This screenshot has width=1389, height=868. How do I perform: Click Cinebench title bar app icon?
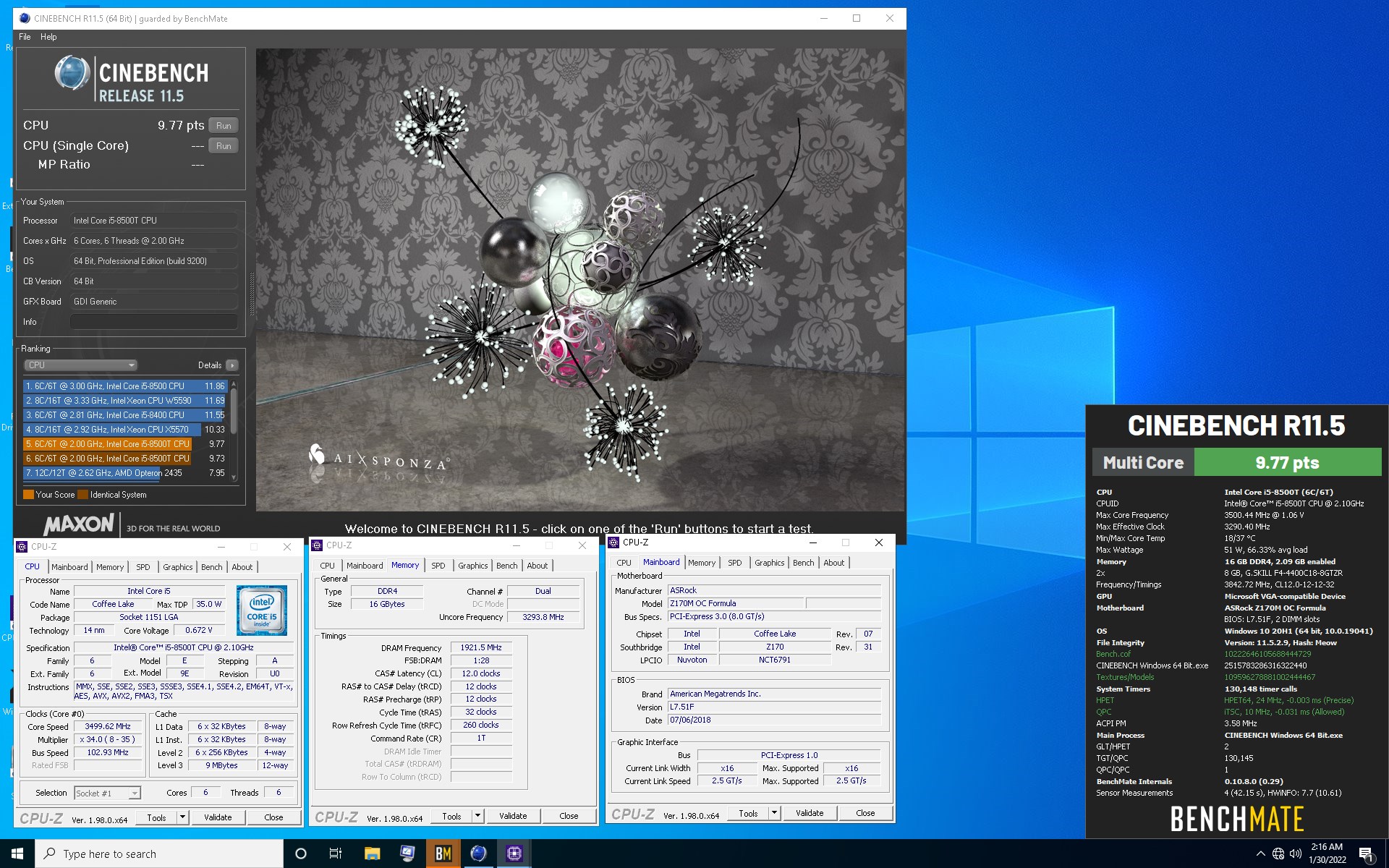pos(25,18)
